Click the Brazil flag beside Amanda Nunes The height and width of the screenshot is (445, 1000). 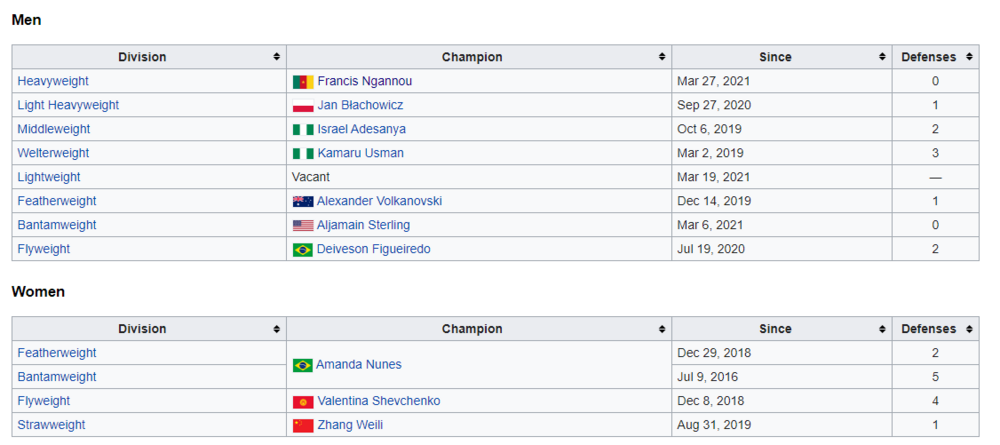click(x=302, y=366)
